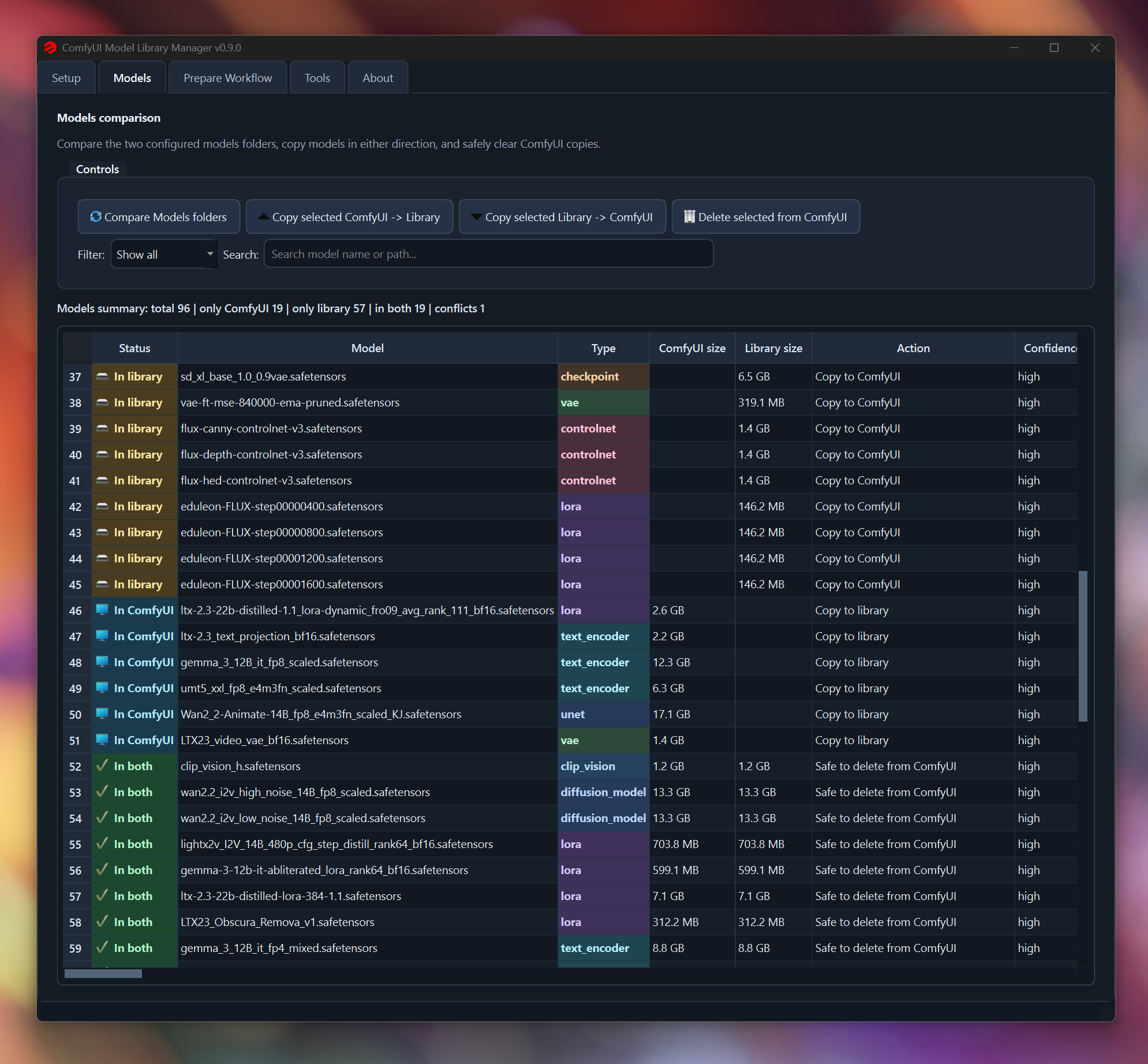Image resolution: width=1148 pixels, height=1064 pixels.
Task: Click the 17.1 GB ComfyUI size cell
Action: [x=692, y=714]
